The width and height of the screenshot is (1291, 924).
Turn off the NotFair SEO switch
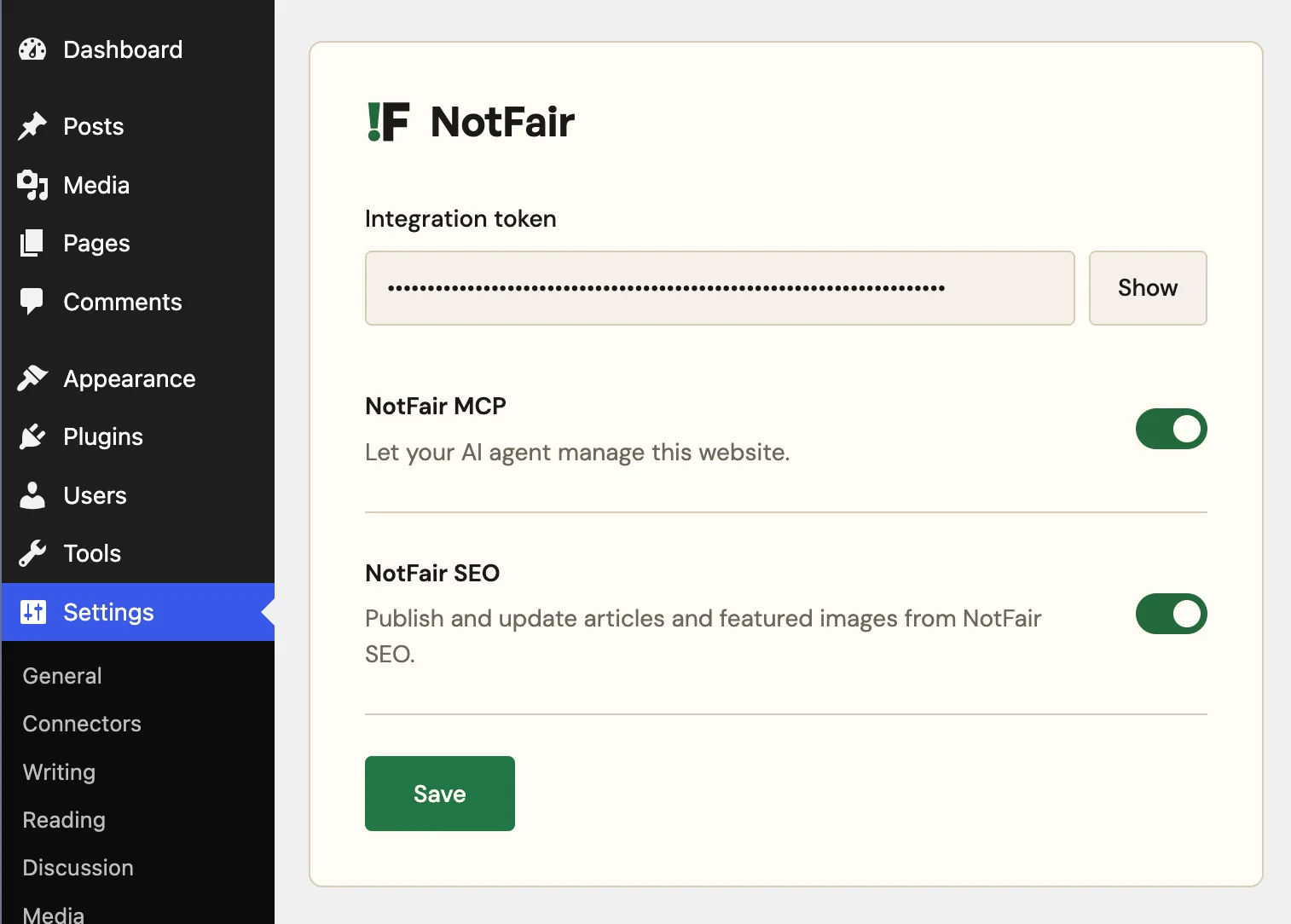(x=1171, y=614)
